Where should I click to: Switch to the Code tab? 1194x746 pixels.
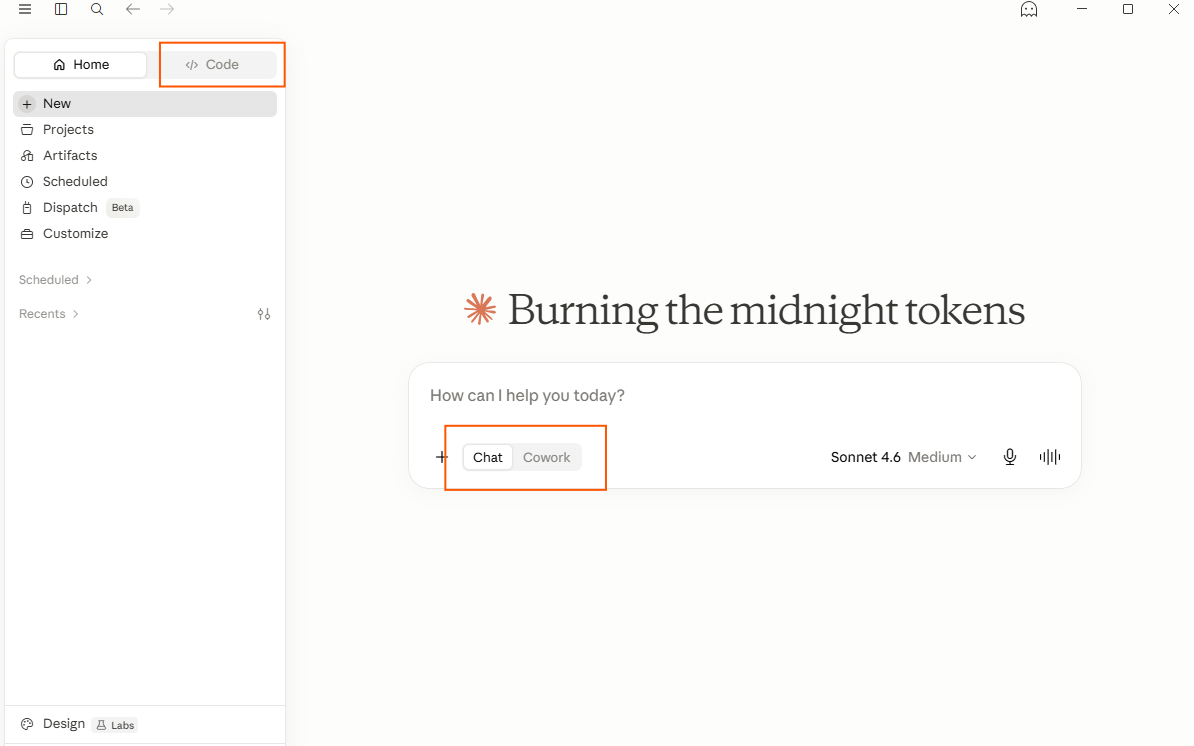pyautogui.click(x=212, y=65)
